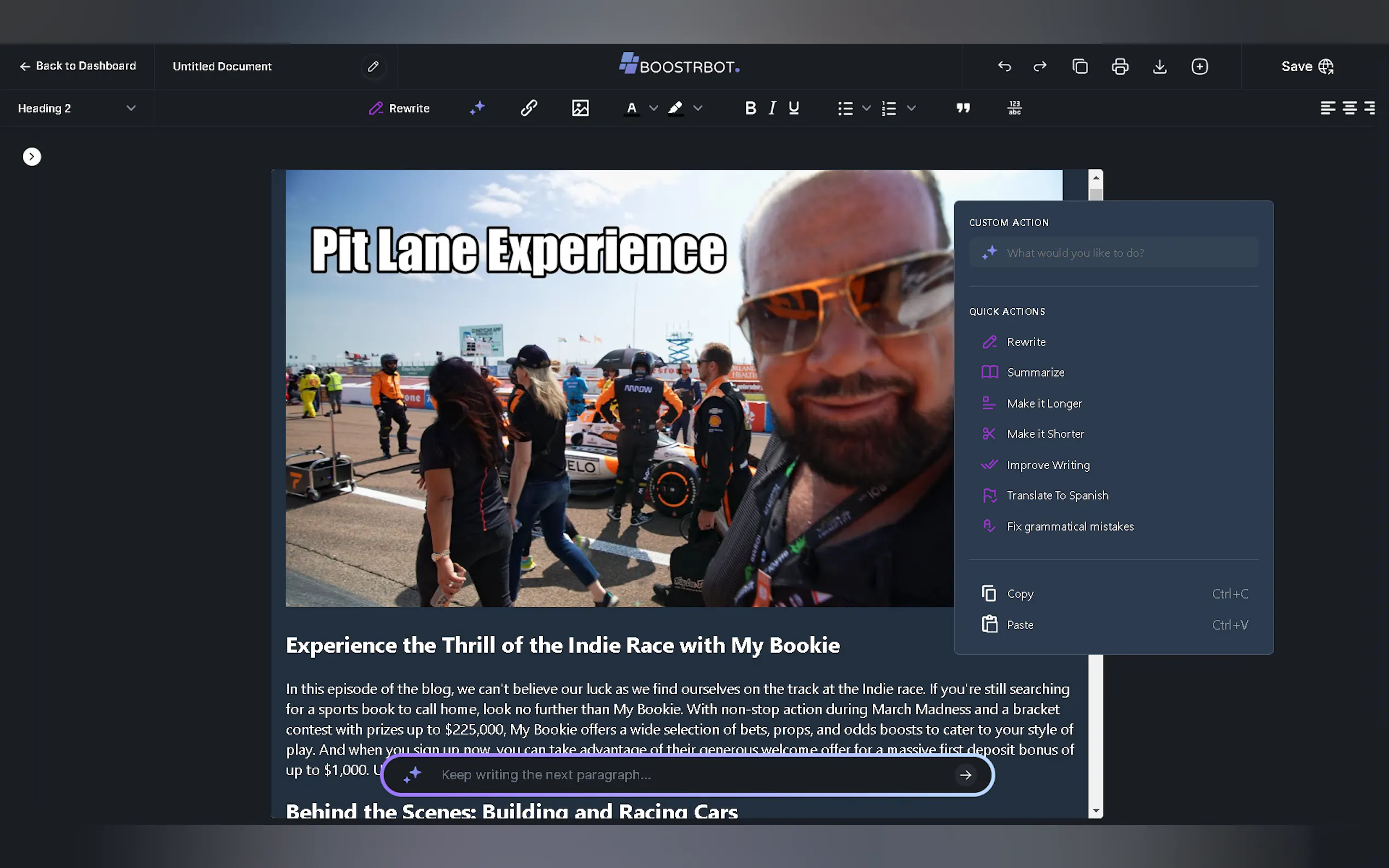1389x868 pixels.
Task: Click the undo arrow icon
Action: click(1003, 67)
